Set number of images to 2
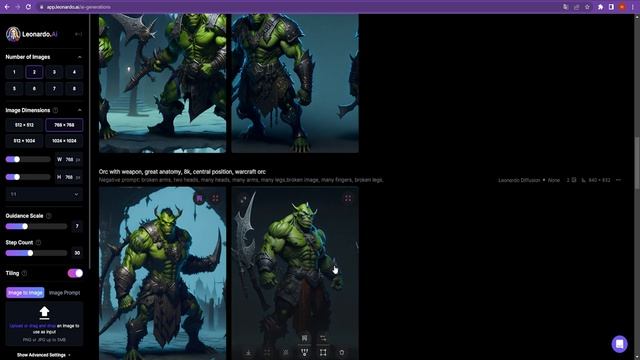This screenshot has width=640, height=360. pyautogui.click(x=34, y=72)
